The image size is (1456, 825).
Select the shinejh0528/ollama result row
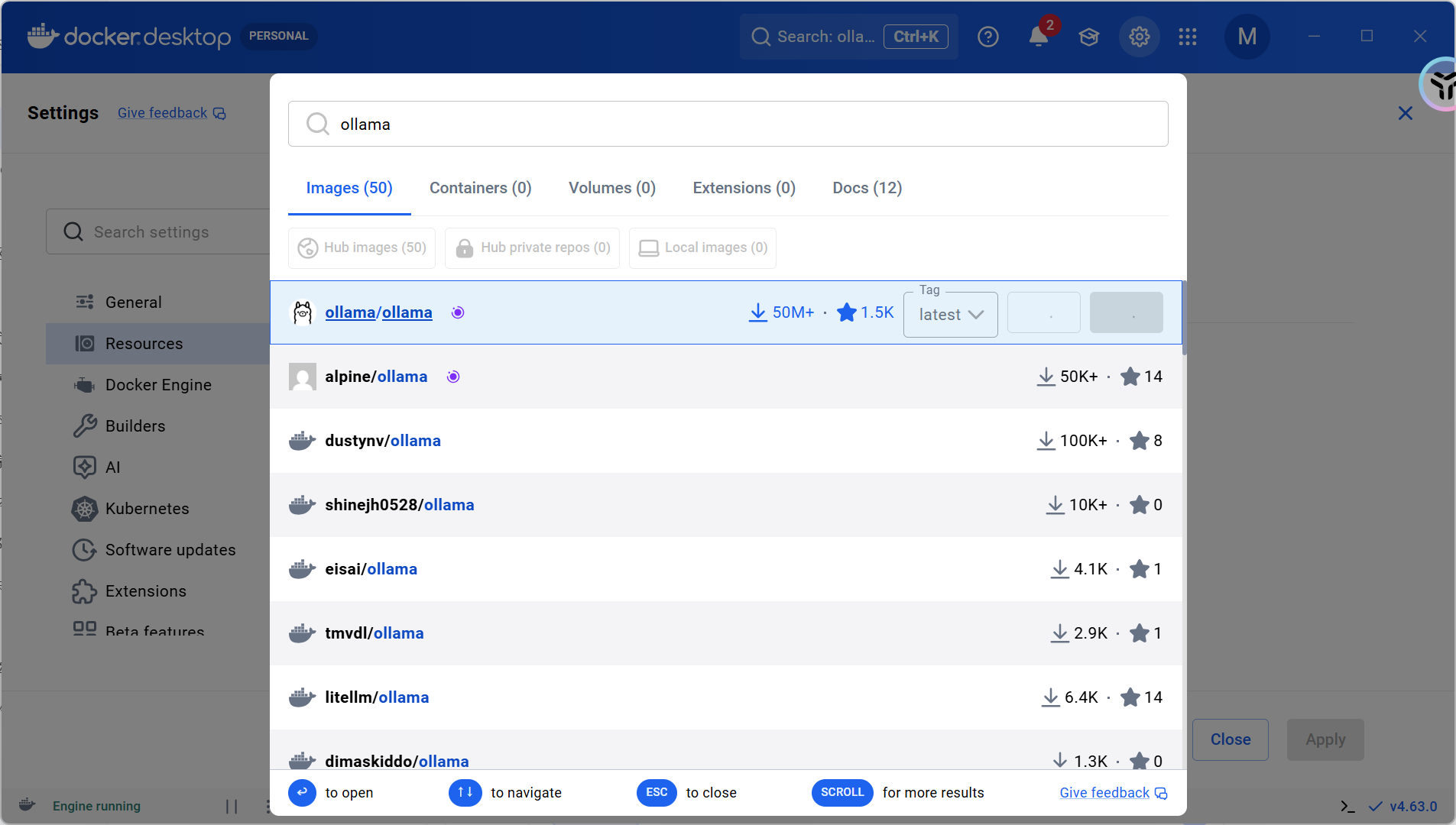click(x=726, y=505)
